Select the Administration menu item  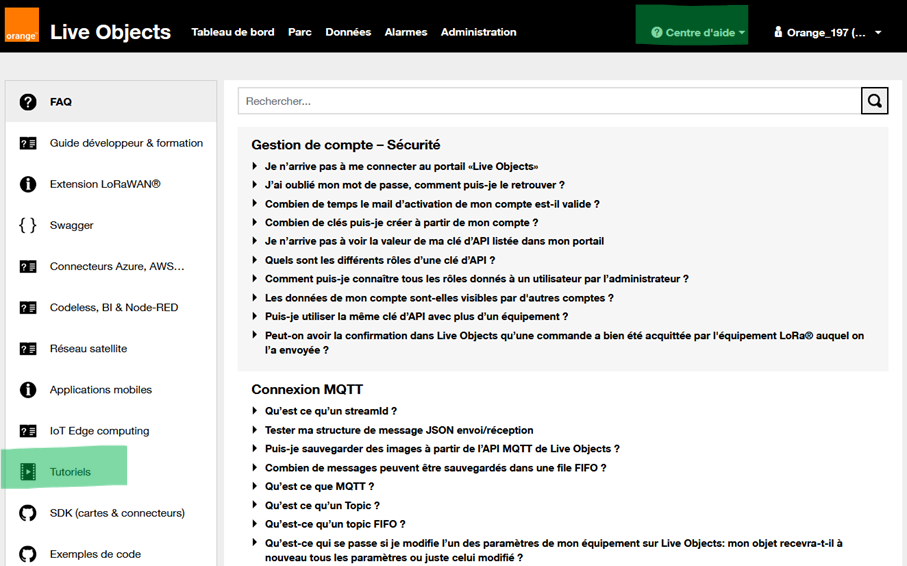click(478, 32)
